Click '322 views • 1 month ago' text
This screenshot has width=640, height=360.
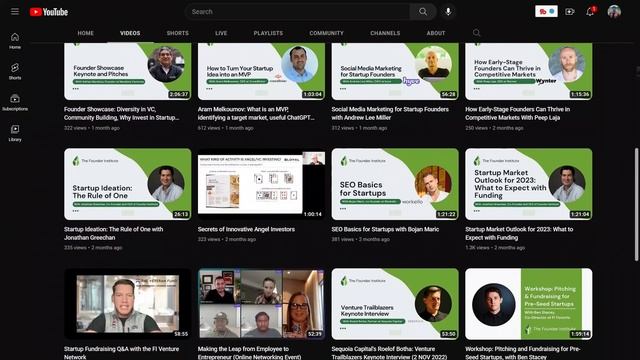click(x=92, y=128)
